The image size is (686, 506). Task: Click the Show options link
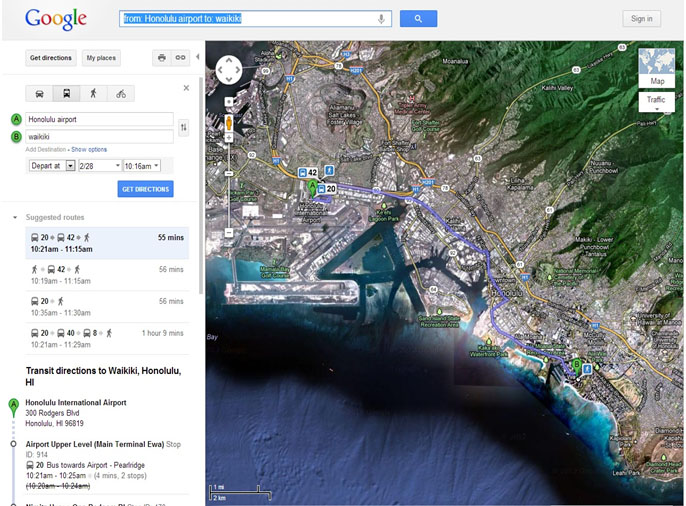point(89,150)
